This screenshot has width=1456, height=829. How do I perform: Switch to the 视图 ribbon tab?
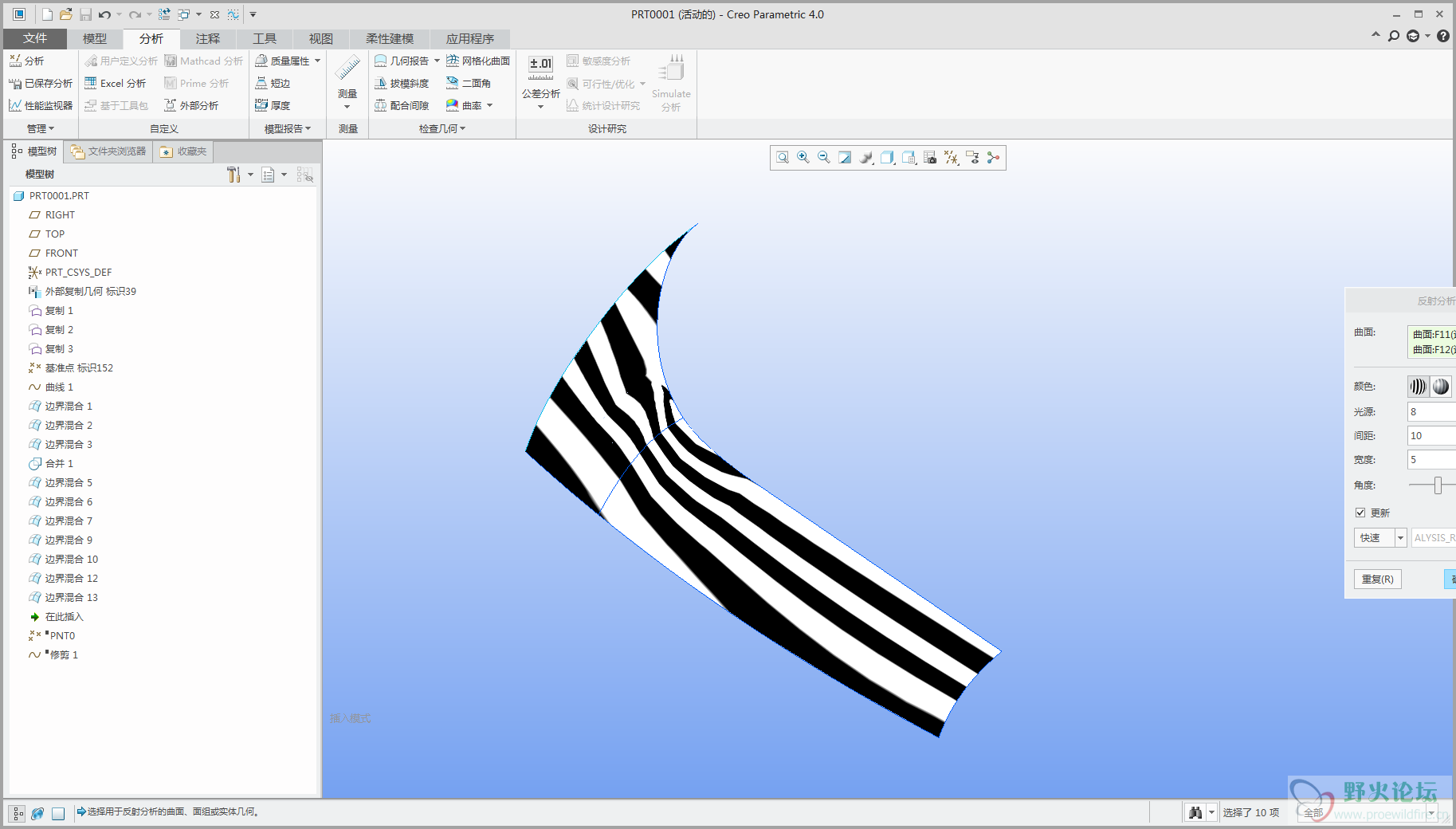point(321,38)
